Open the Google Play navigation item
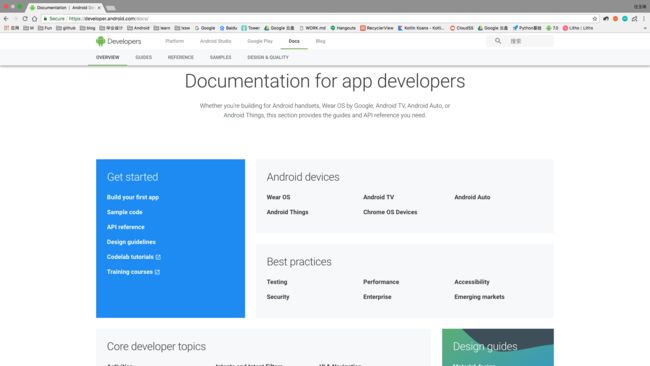Image resolution: width=650 pixels, height=366 pixels. click(x=260, y=41)
